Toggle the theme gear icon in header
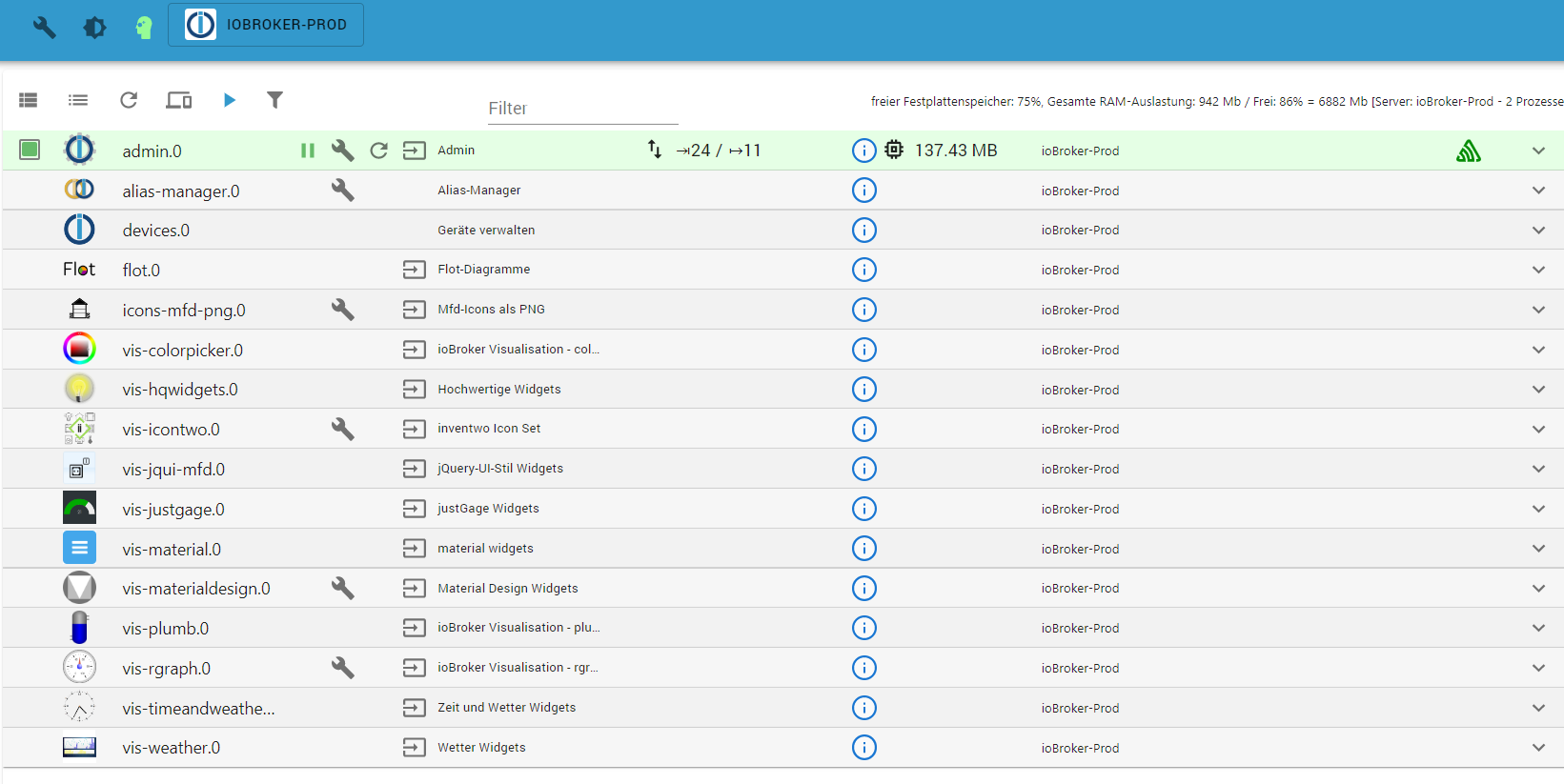Screen dimensions: 1564x784 pyautogui.click(x=94, y=27)
